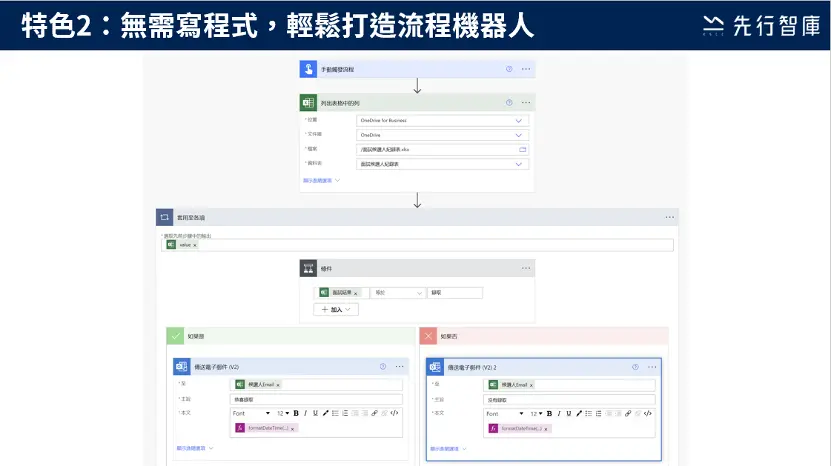832x466 pixels.
Task: Remove Email token in Send email (V2) 2
Action: pos(531,385)
